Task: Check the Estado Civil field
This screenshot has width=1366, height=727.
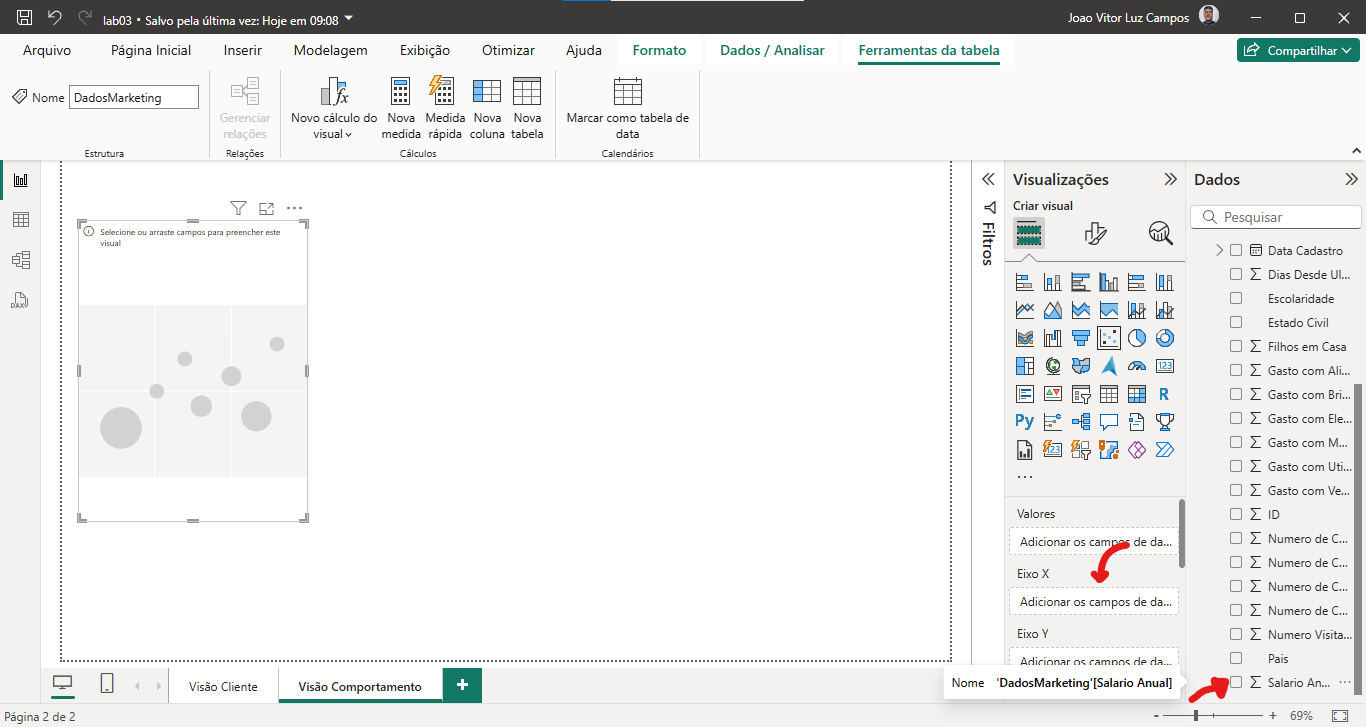Action: point(1236,323)
